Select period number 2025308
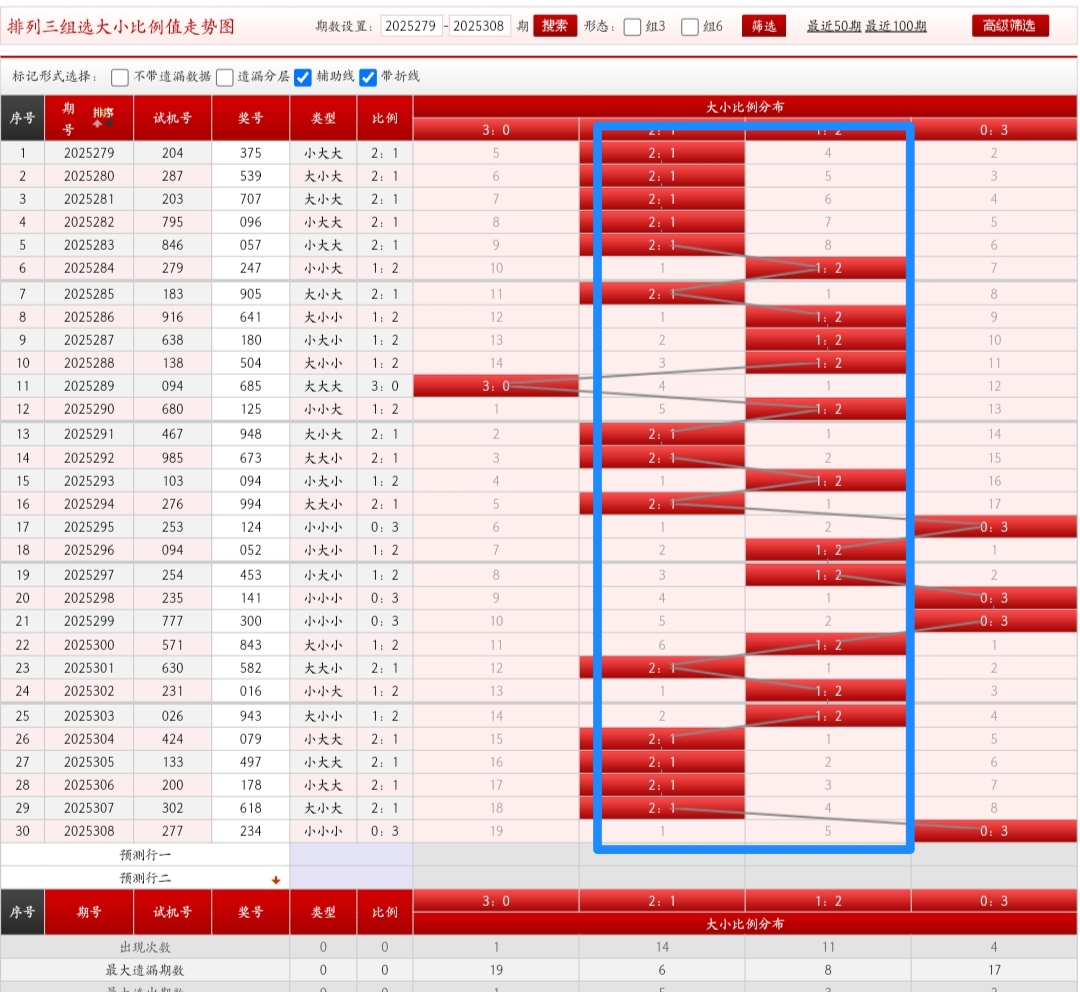Image resolution: width=1080 pixels, height=992 pixels. click(x=89, y=831)
